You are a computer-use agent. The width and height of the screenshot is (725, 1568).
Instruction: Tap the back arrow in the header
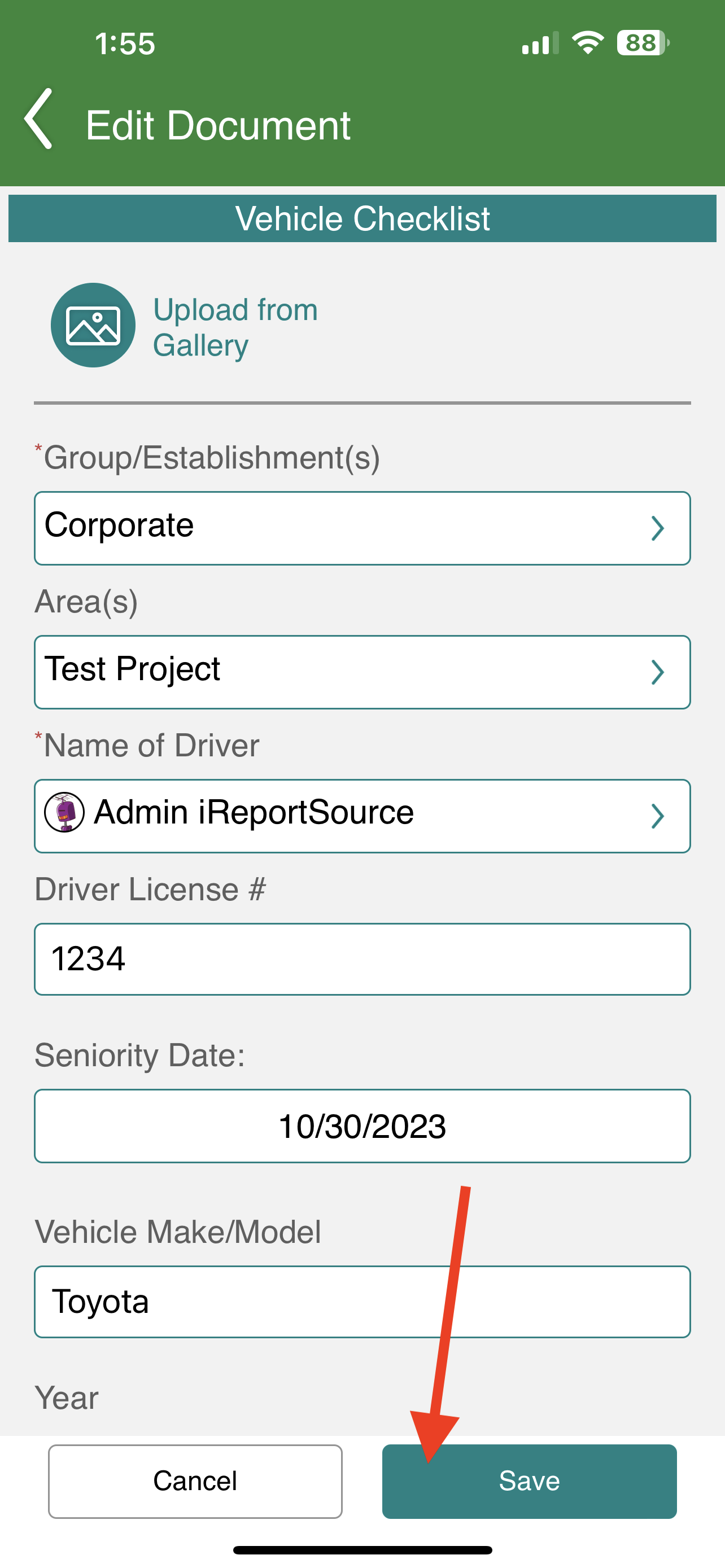click(38, 119)
